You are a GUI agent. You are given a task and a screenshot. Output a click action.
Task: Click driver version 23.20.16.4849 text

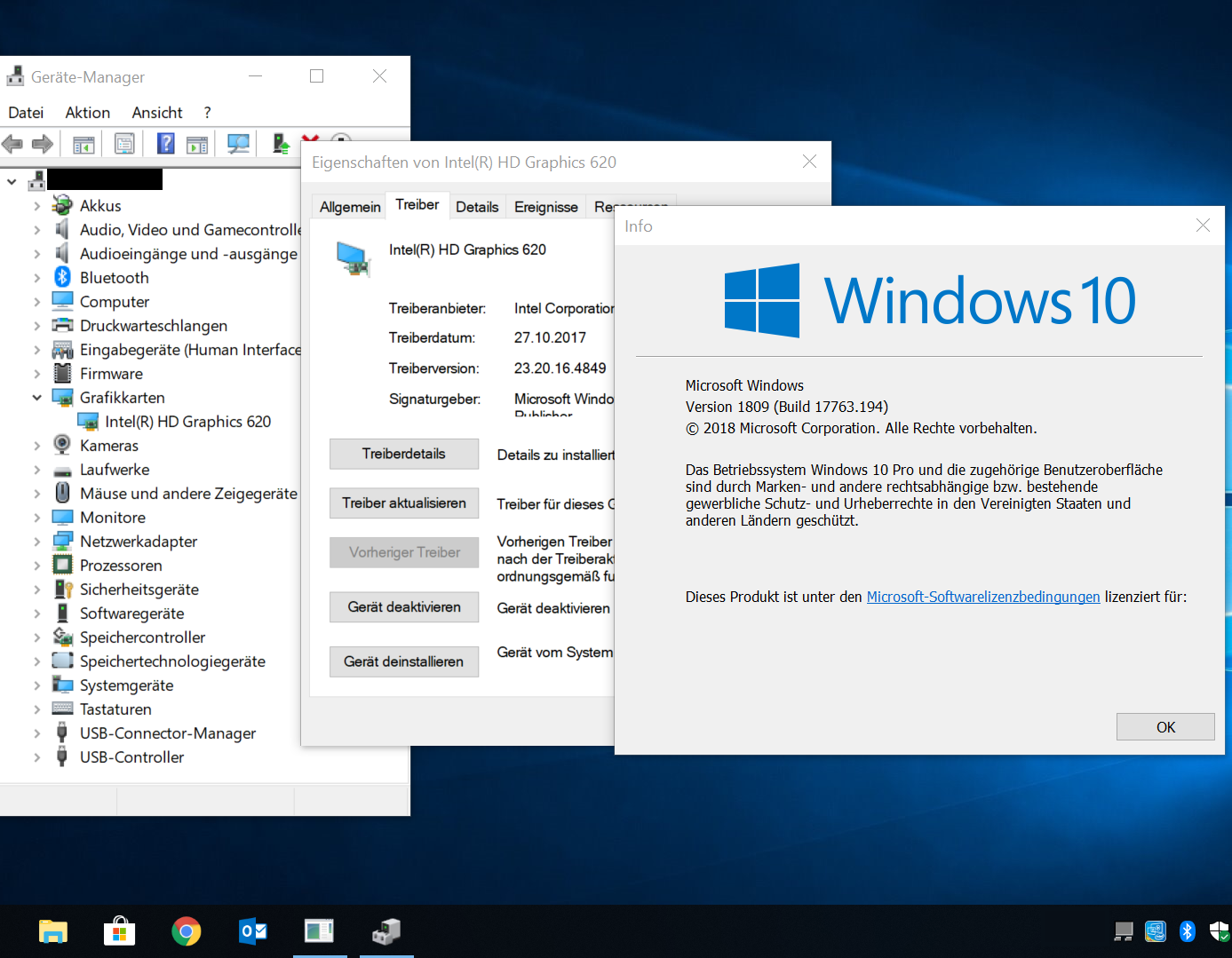(x=560, y=368)
